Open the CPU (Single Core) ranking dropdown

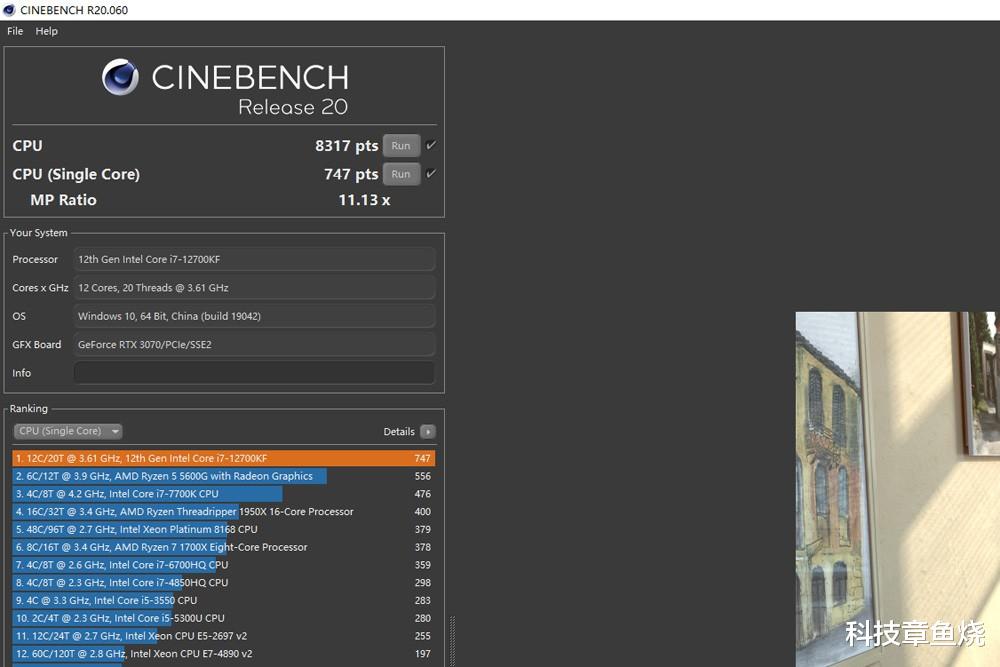point(68,431)
